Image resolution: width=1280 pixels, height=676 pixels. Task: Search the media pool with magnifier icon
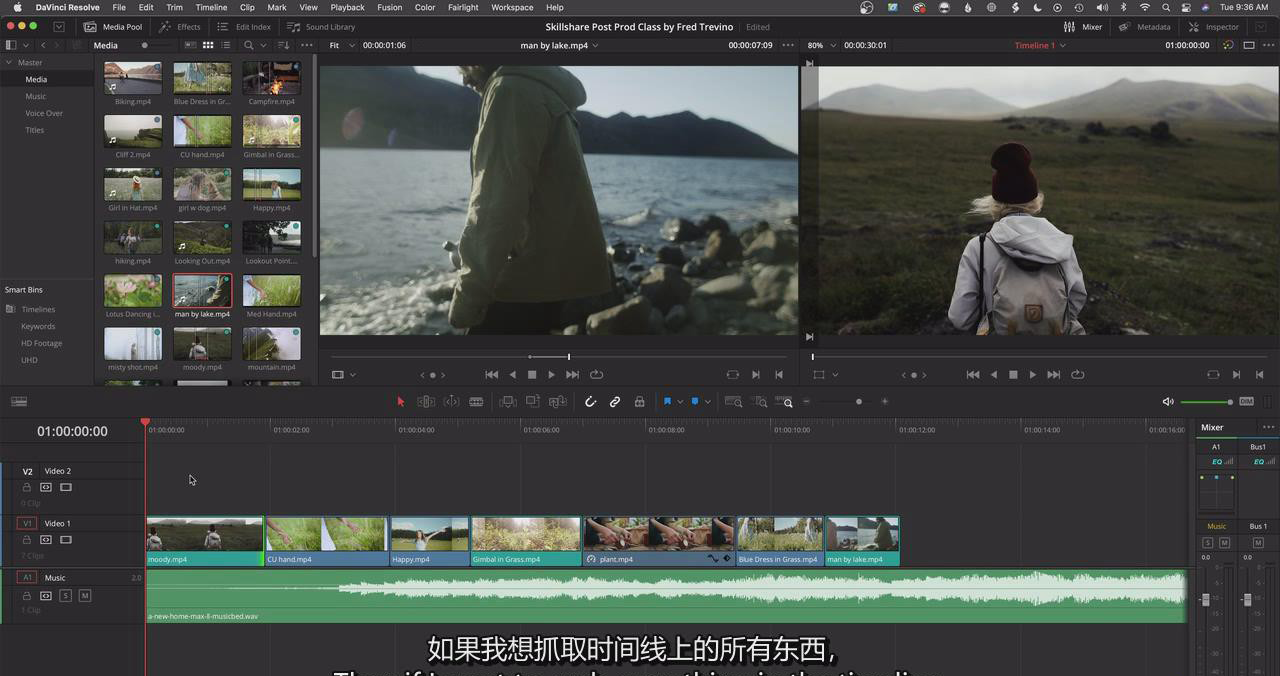coord(249,45)
